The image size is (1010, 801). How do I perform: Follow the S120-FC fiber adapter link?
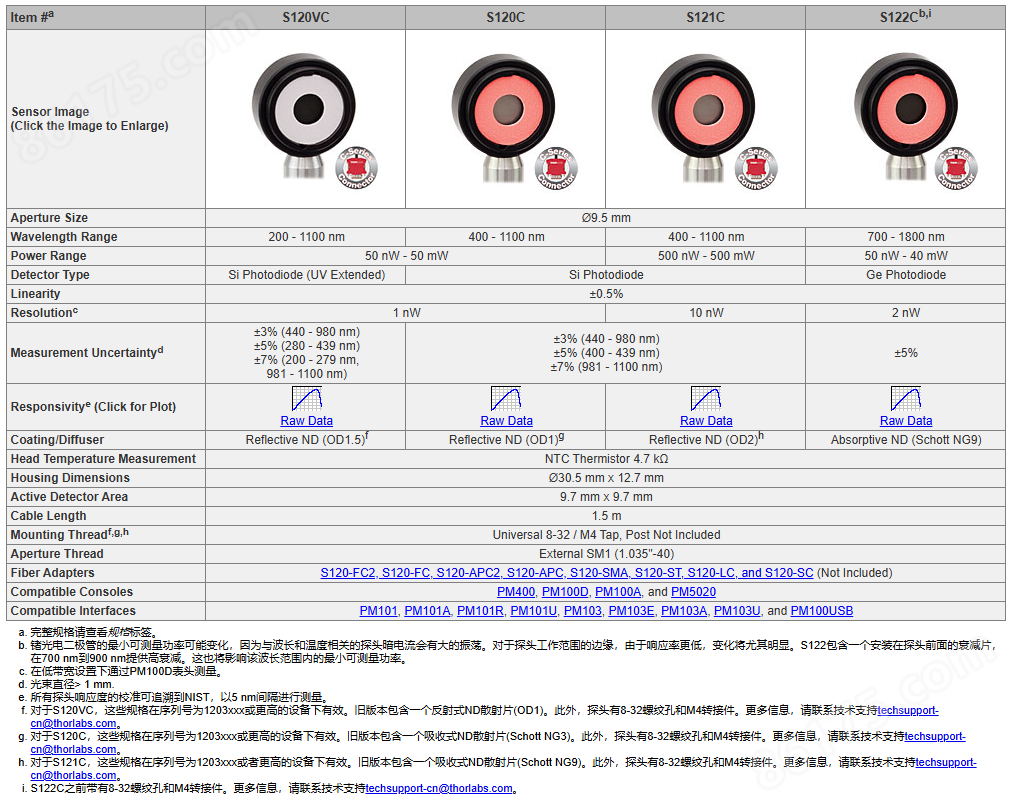pyautogui.click(x=406, y=573)
